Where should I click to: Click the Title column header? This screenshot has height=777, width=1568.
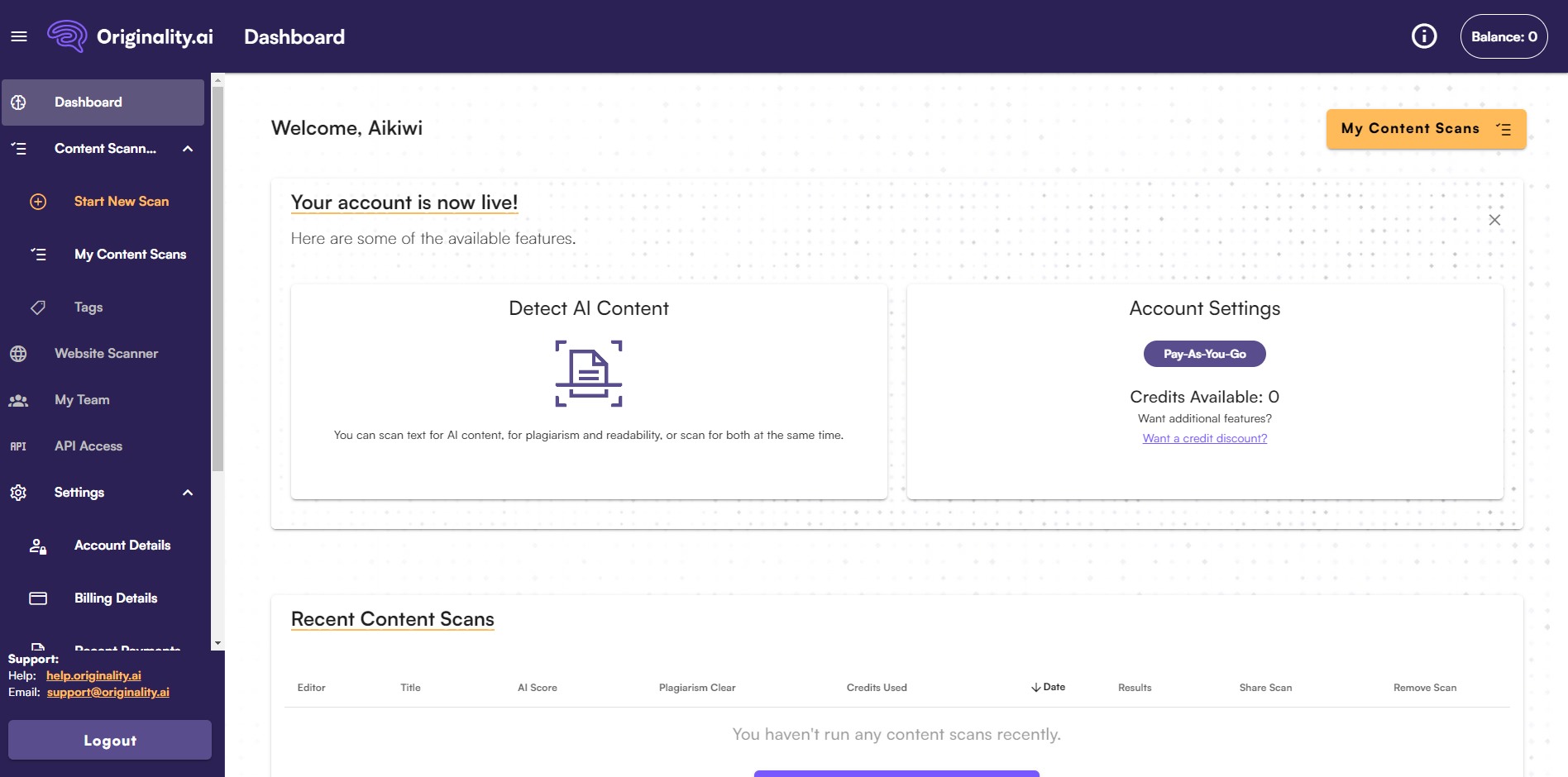click(x=410, y=688)
